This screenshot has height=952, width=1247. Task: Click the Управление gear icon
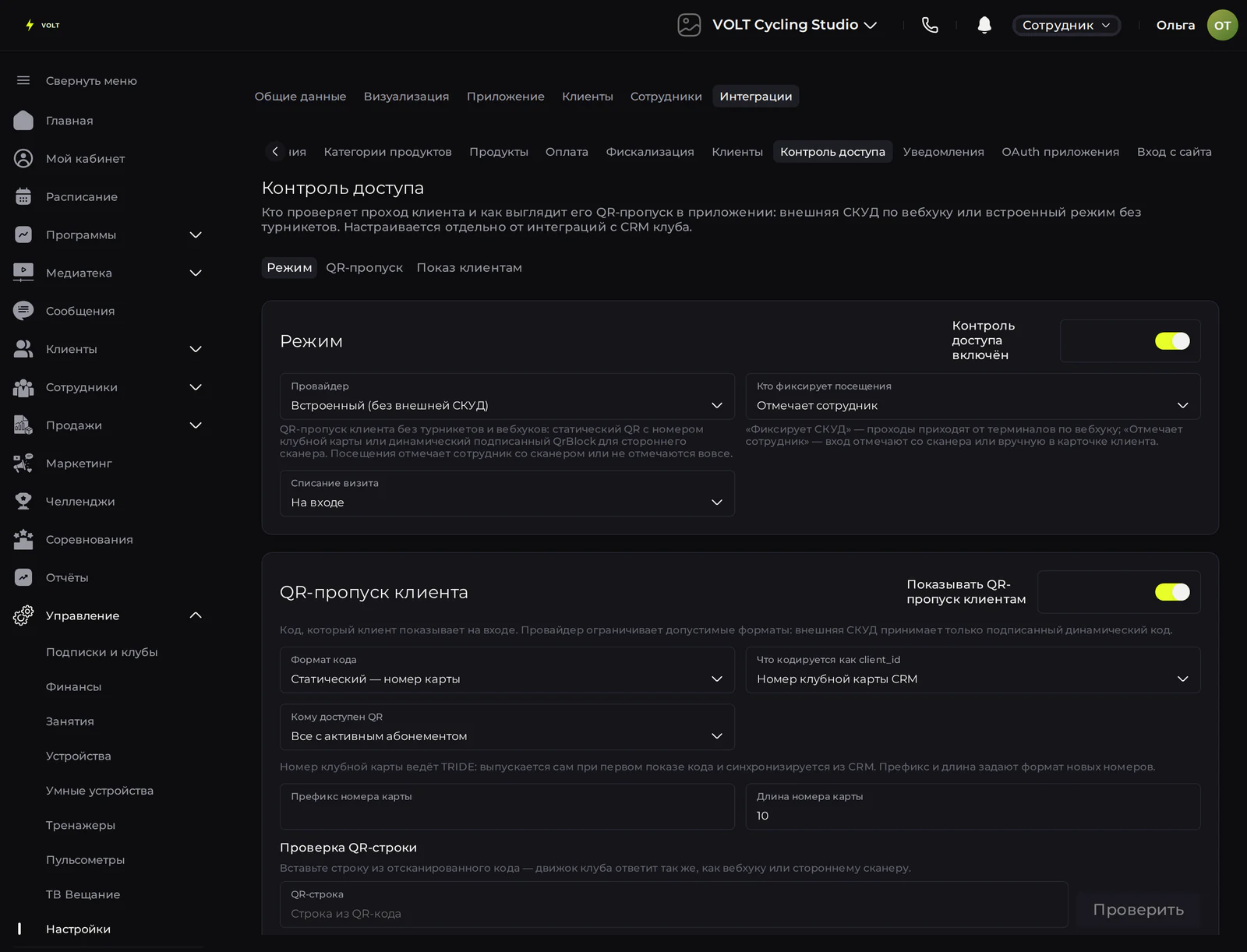(x=23, y=615)
